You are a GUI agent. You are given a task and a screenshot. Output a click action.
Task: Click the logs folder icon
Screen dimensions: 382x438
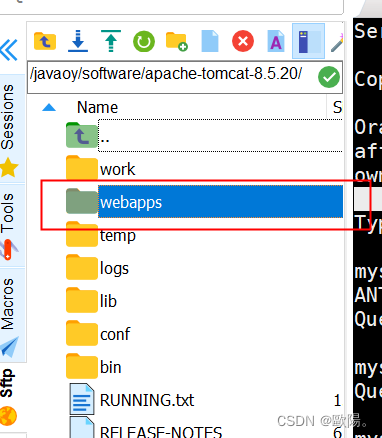pyautogui.click(x=82, y=267)
